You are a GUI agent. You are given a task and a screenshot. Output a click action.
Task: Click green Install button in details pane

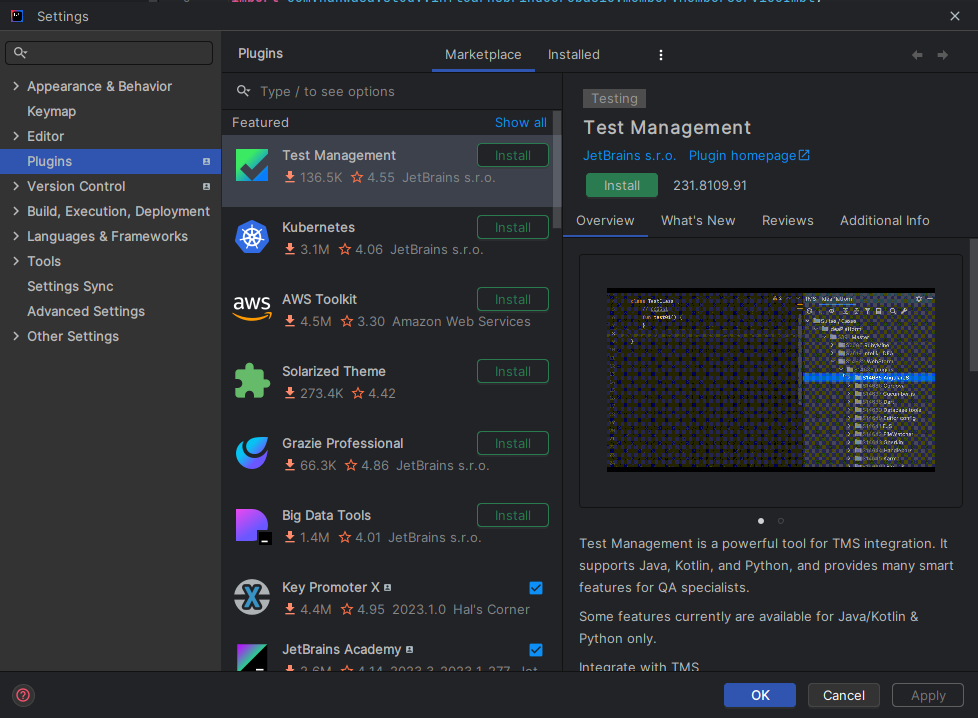point(621,185)
